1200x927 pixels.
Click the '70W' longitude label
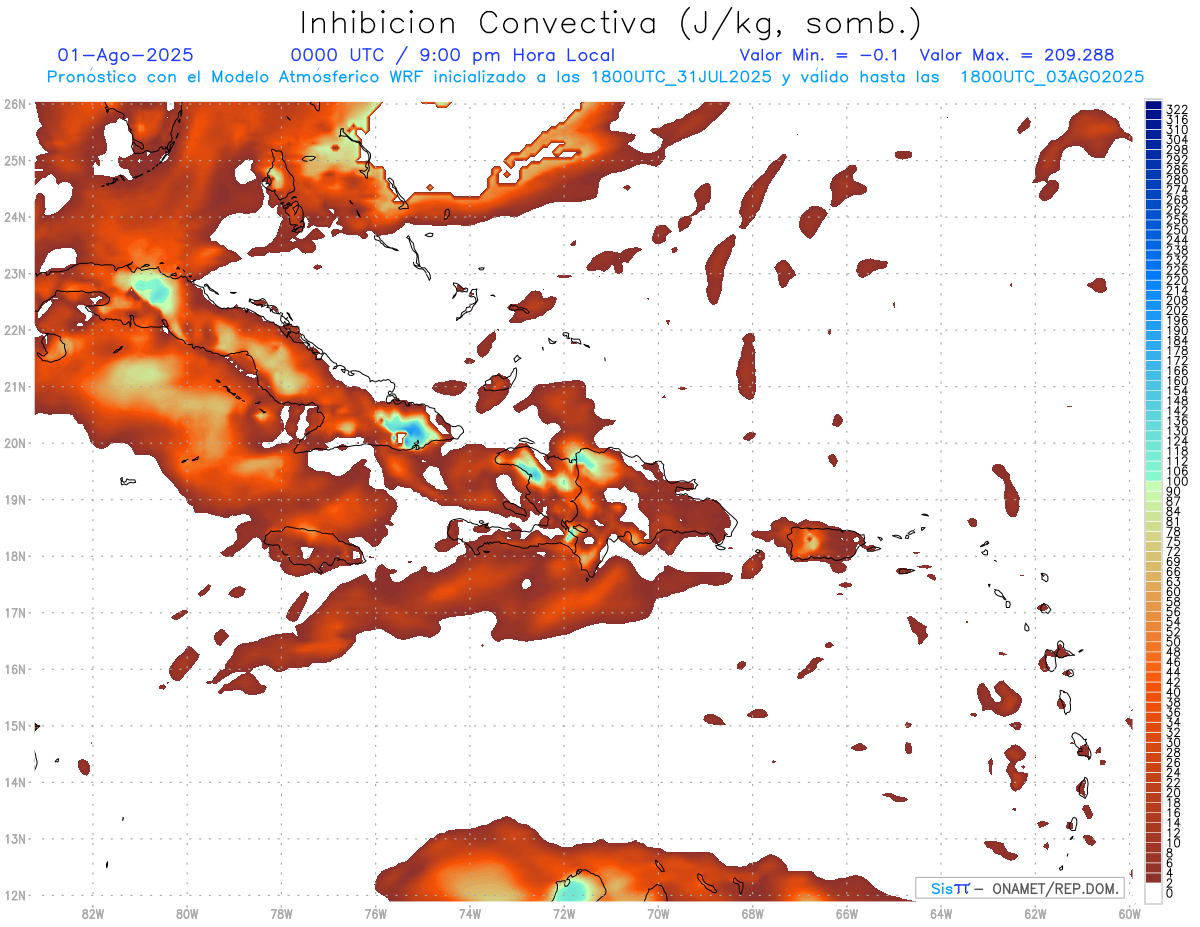tap(658, 912)
